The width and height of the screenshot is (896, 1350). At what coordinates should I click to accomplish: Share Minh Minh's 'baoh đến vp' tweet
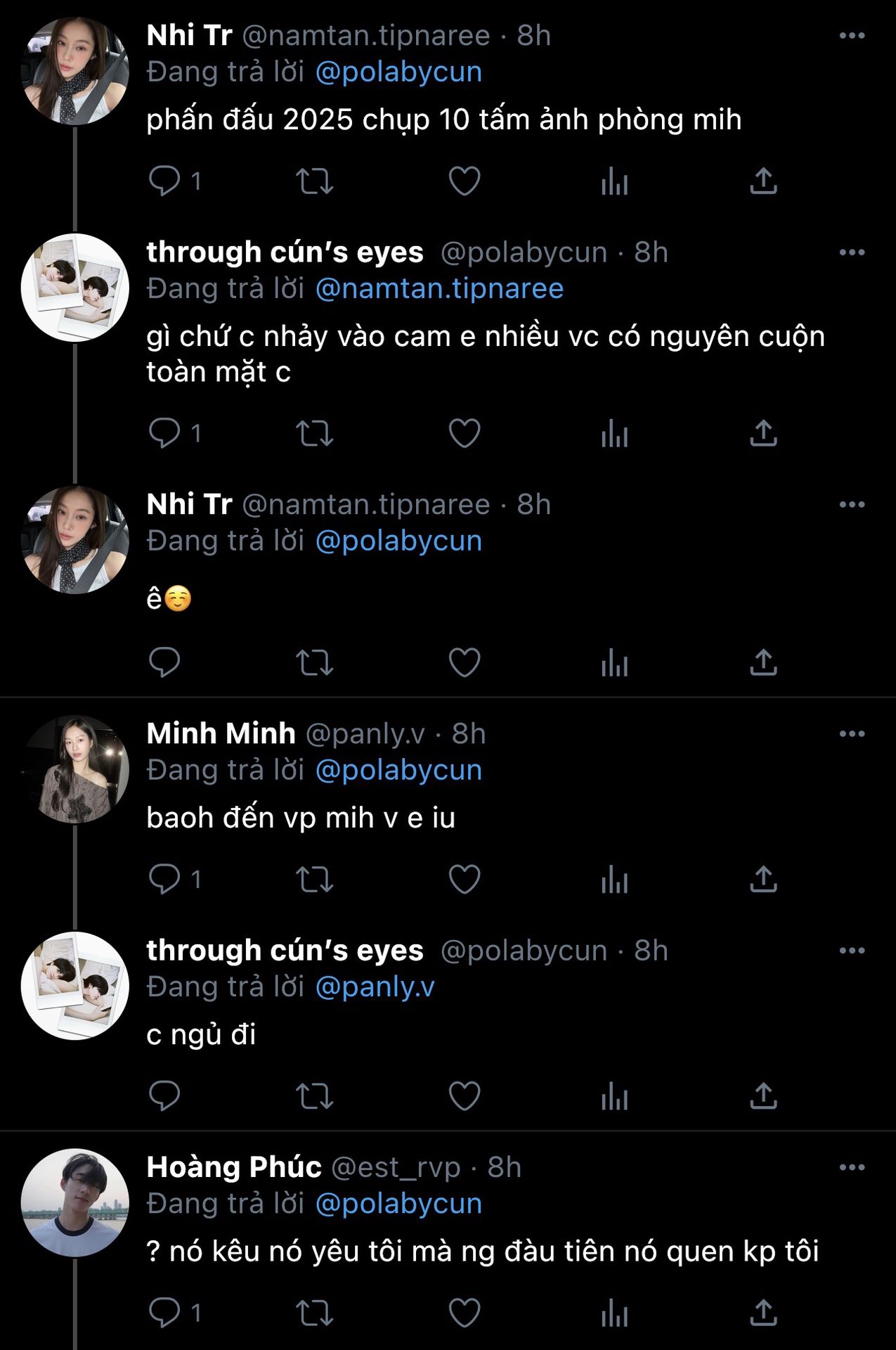[x=763, y=879]
